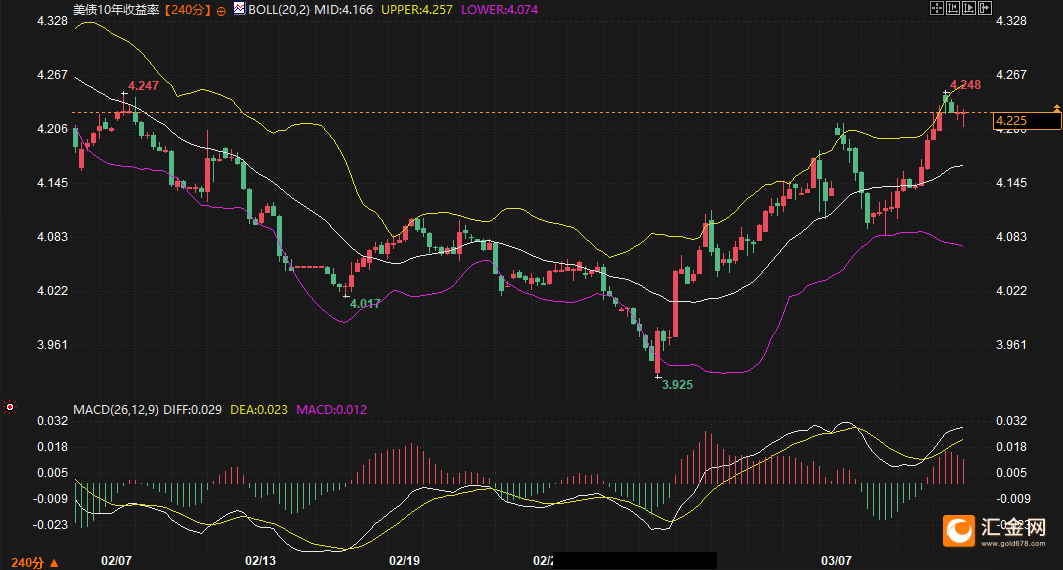Image resolution: width=1063 pixels, height=570 pixels.
Task: Click the www.gold678.com link text
Action: pos(1014,543)
